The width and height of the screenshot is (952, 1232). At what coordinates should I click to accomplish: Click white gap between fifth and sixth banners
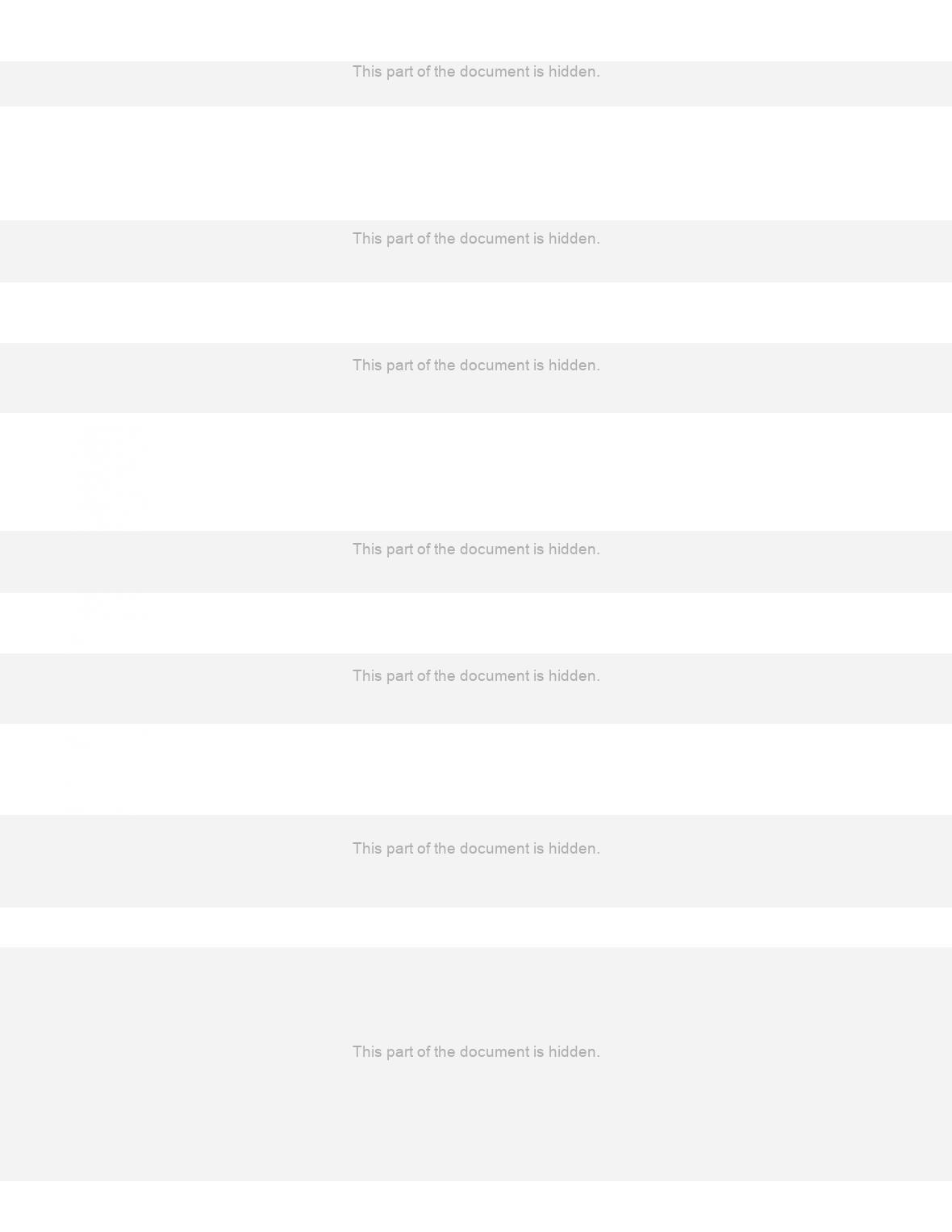(476, 769)
